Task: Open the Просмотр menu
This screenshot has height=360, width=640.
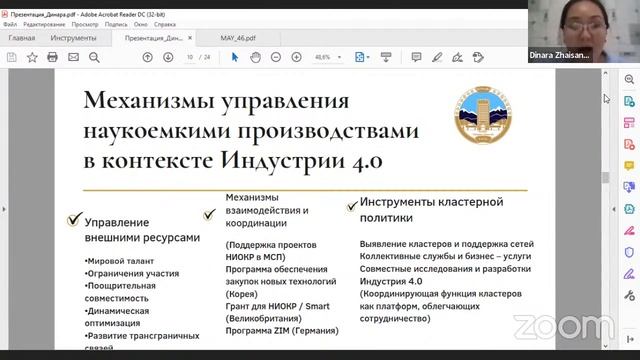Action: tap(85, 24)
